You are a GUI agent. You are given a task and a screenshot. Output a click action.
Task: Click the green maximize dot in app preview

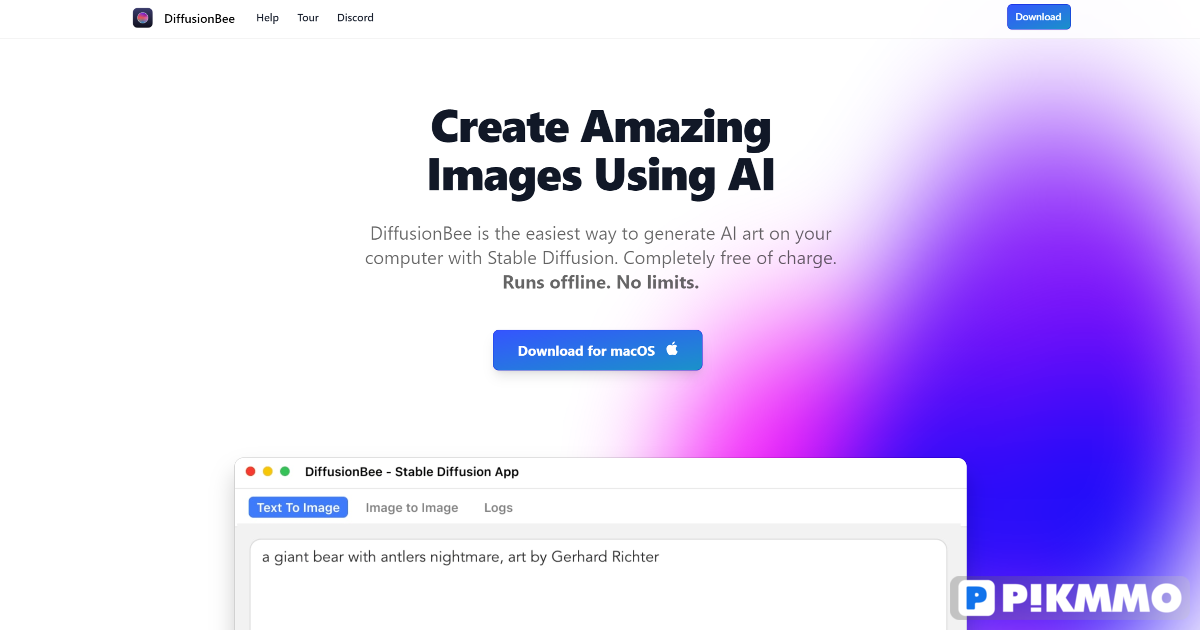pyautogui.click(x=285, y=472)
